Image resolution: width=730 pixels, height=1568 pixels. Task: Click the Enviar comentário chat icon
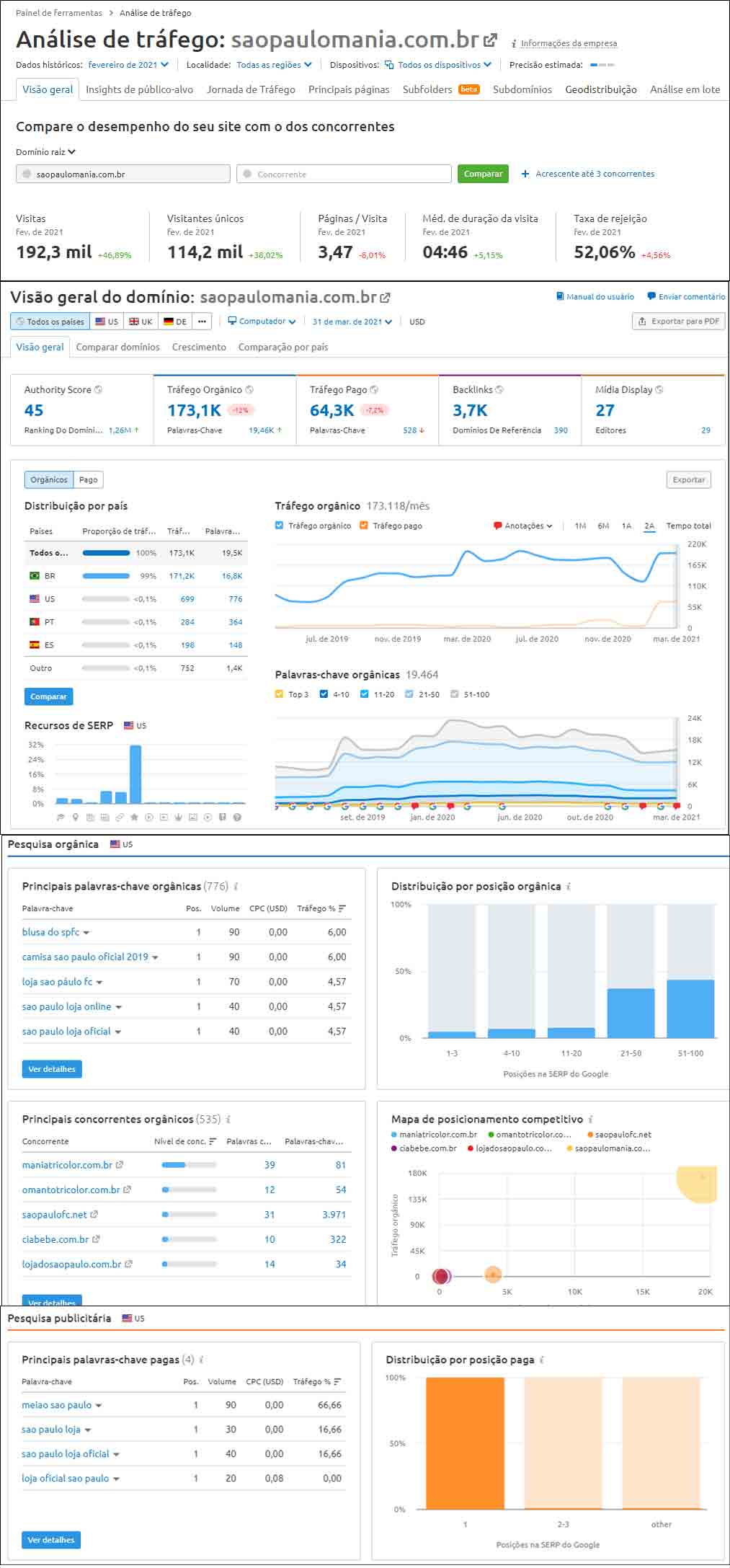pyautogui.click(x=651, y=296)
